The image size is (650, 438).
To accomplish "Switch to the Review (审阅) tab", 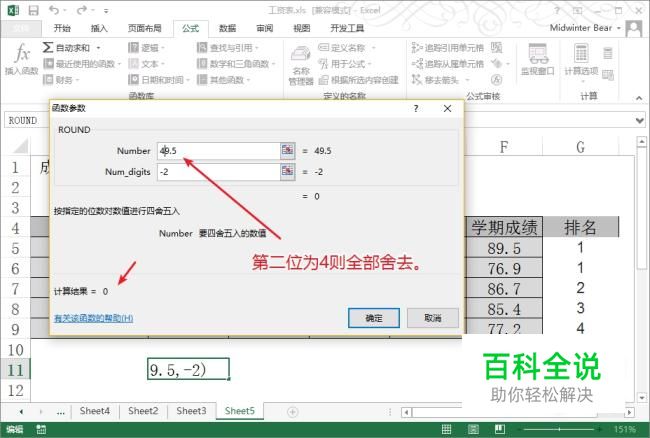I will (264, 28).
